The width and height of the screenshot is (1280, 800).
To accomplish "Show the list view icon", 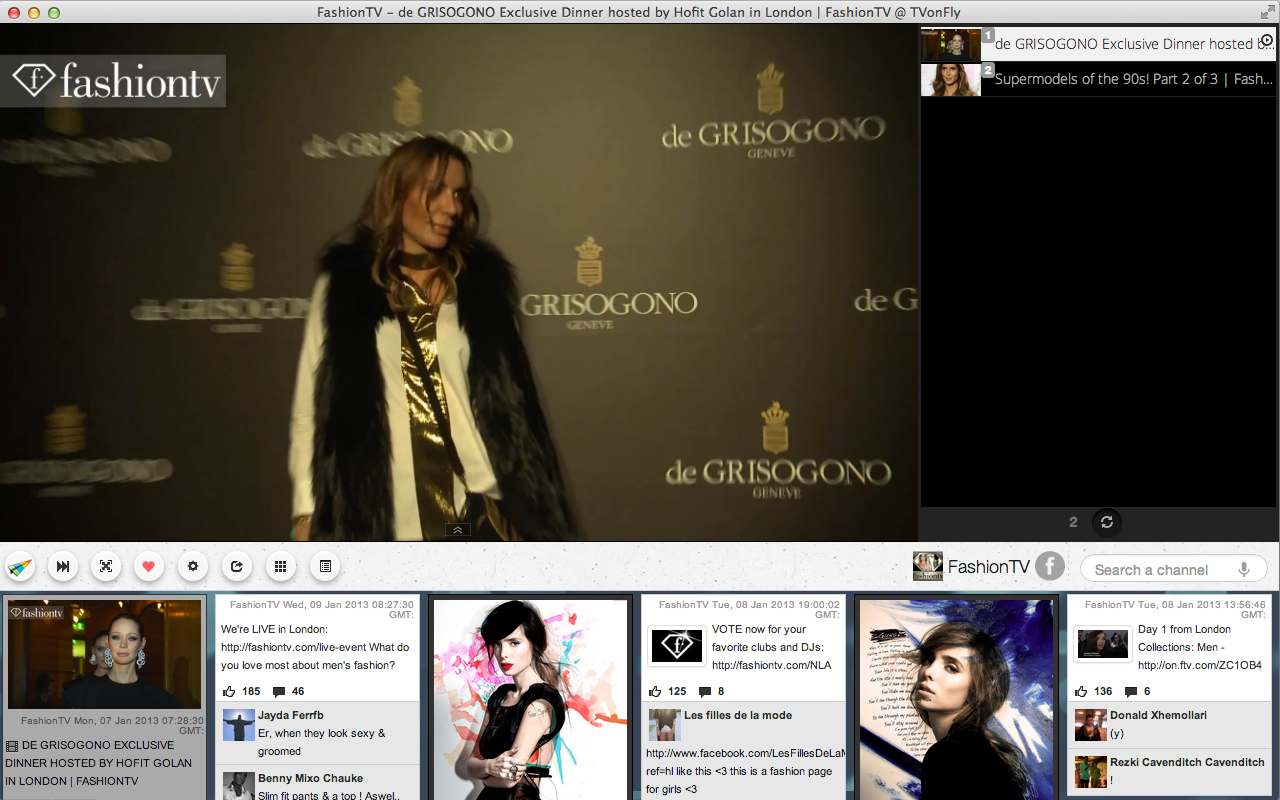I will click(325, 567).
